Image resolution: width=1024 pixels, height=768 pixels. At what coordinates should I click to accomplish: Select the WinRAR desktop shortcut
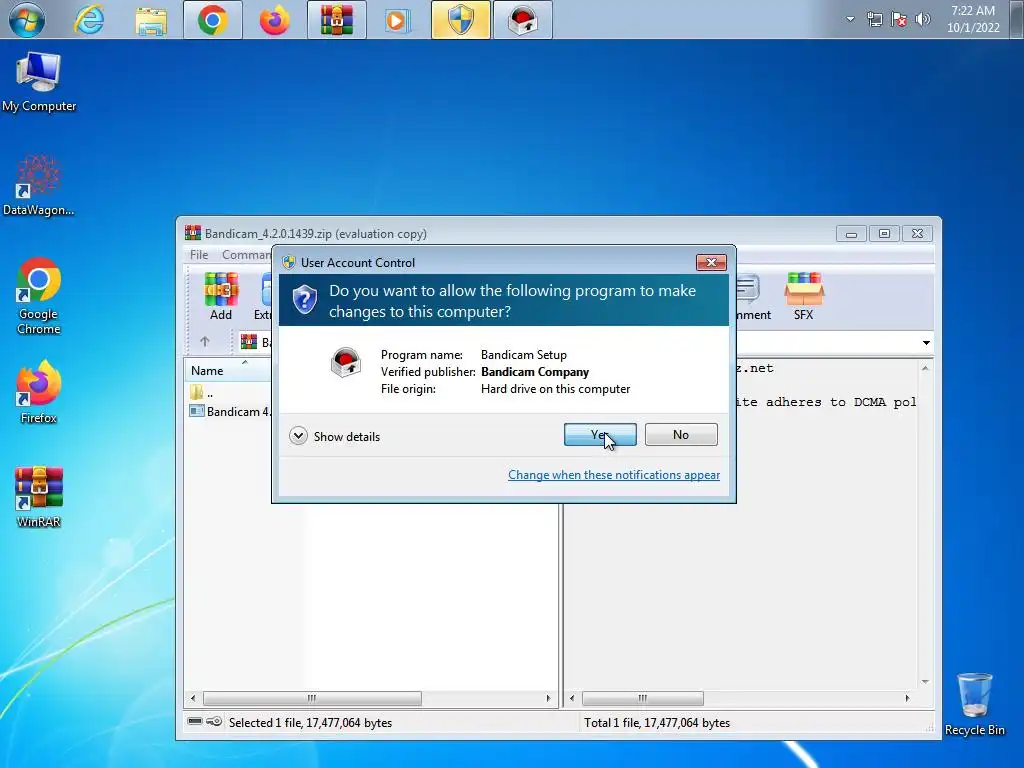(39, 496)
